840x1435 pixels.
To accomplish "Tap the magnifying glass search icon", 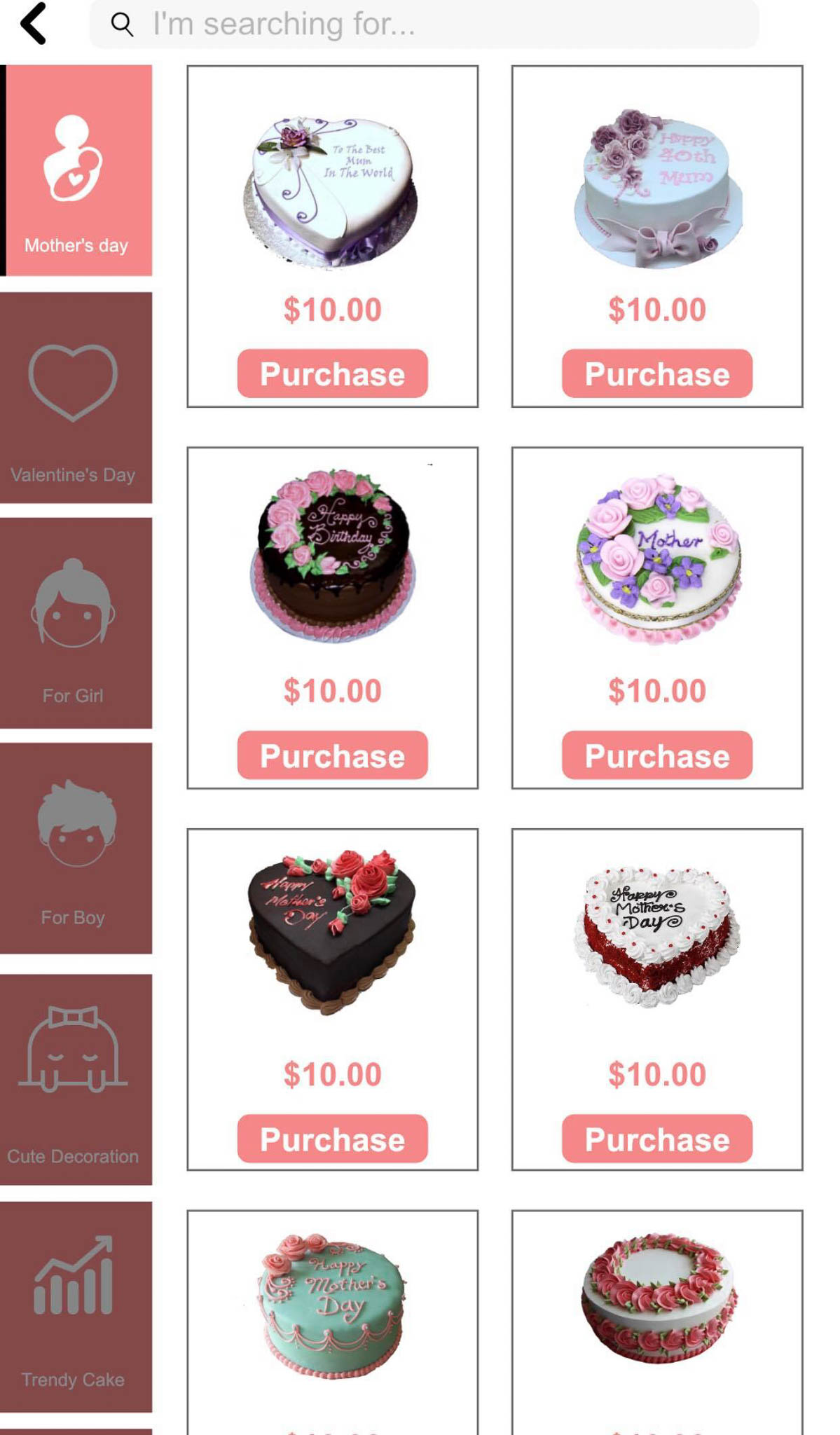I will (x=122, y=24).
